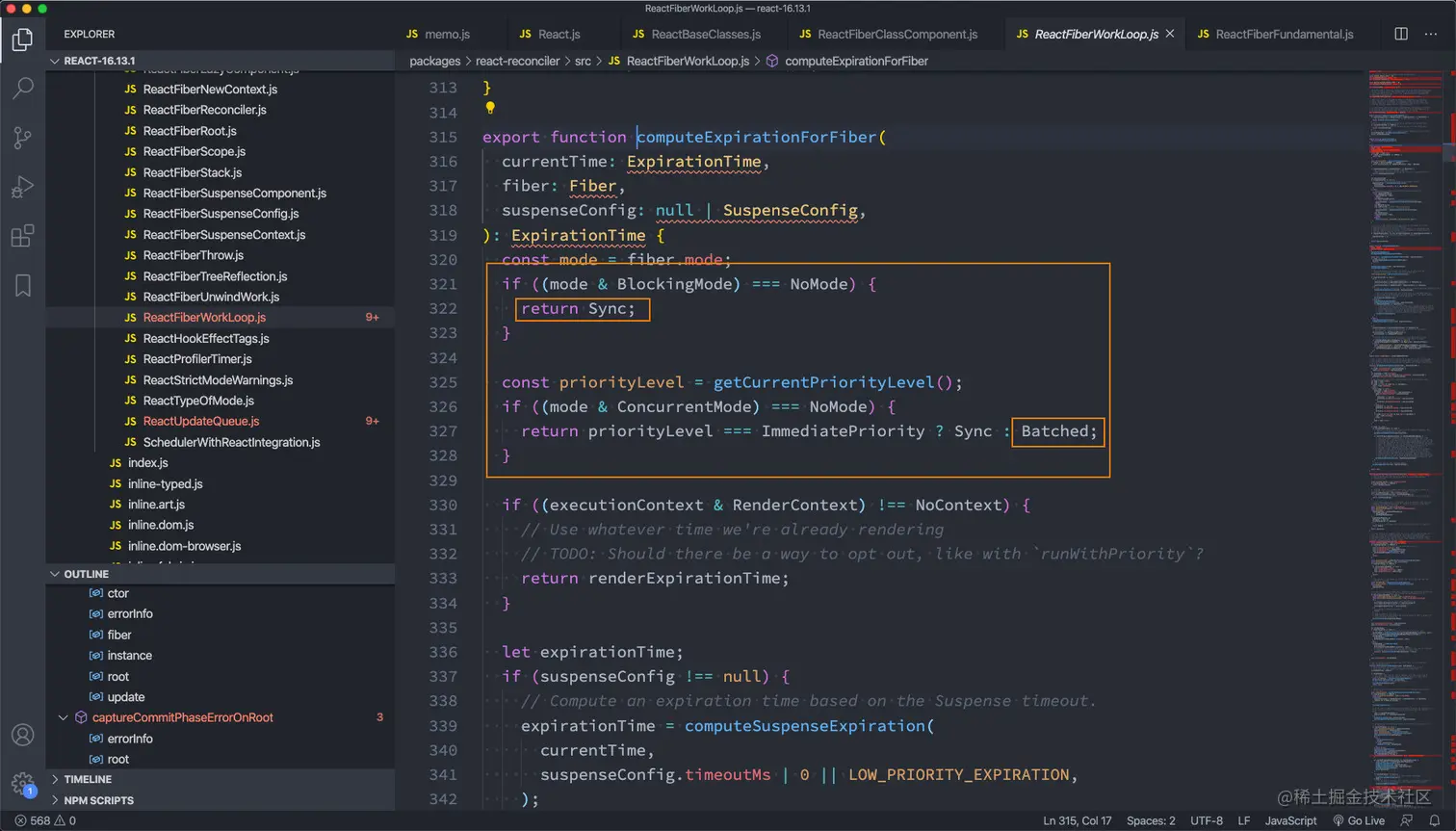Change encoding via UTF-8 indicator
This screenshot has height=831, width=1456.
(1206, 820)
